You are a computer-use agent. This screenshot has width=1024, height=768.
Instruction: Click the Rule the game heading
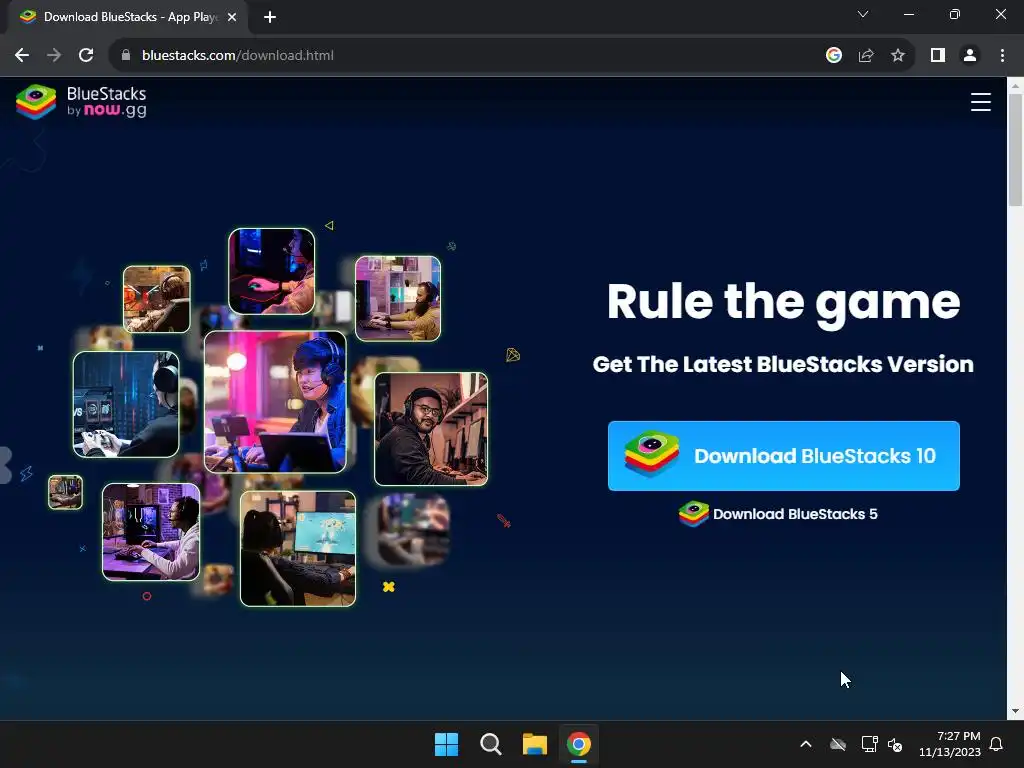pos(783,302)
